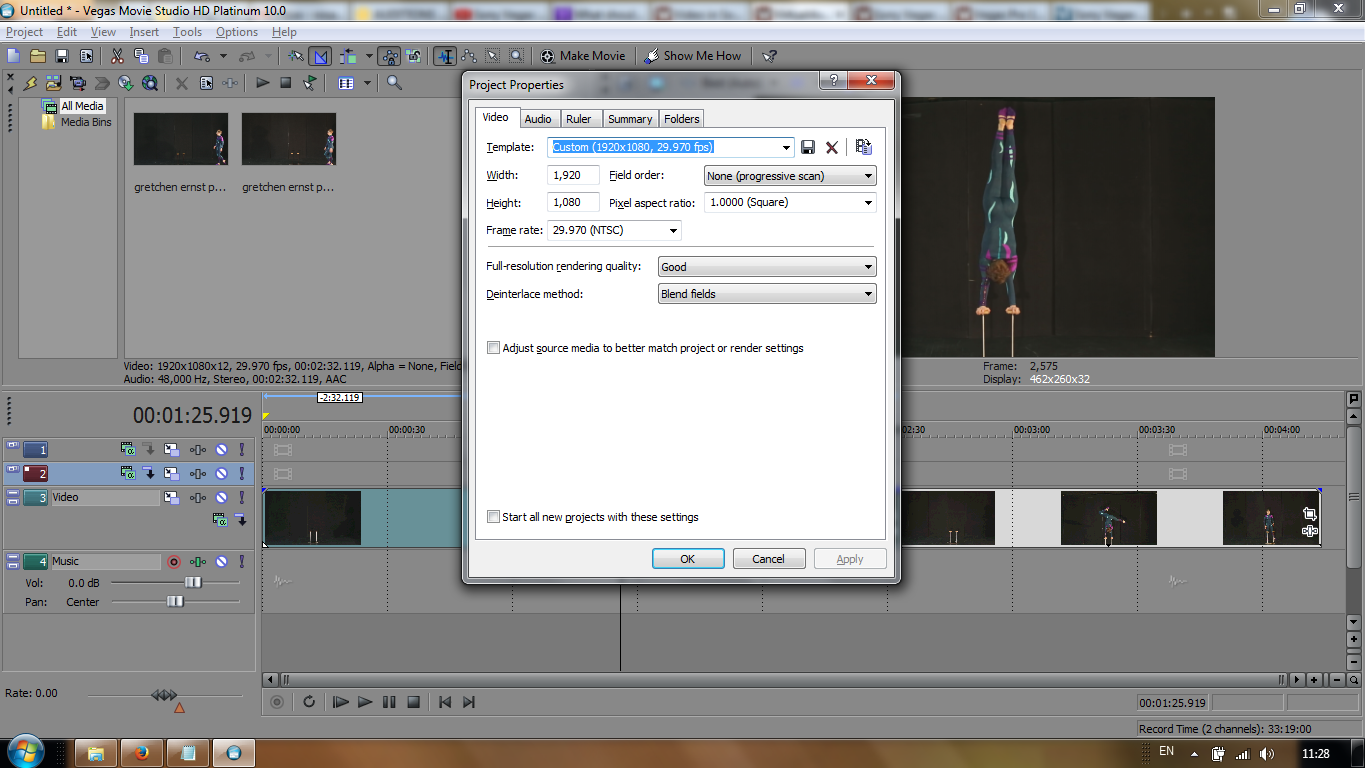Check Start all new projects with these settings
This screenshot has height=770, width=1366.
click(493, 517)
